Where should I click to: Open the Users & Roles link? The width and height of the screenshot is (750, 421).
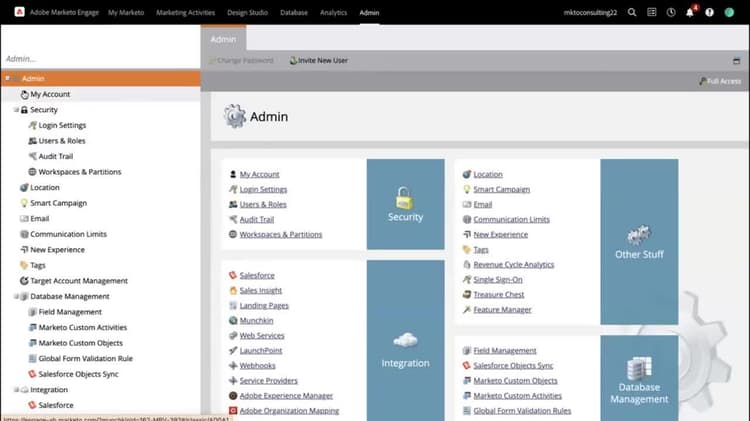pos(263,204)
